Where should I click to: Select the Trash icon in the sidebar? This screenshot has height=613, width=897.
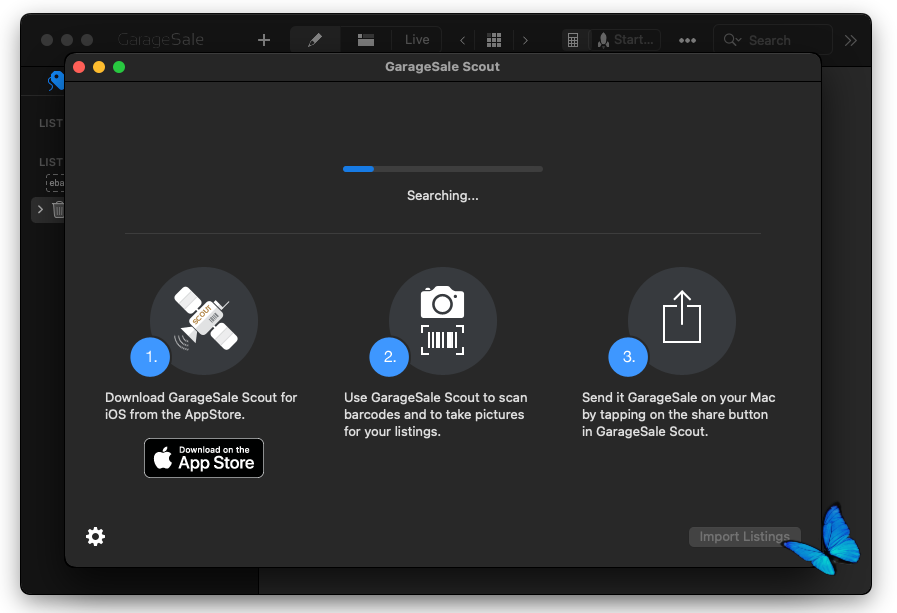tap(58, 209)
